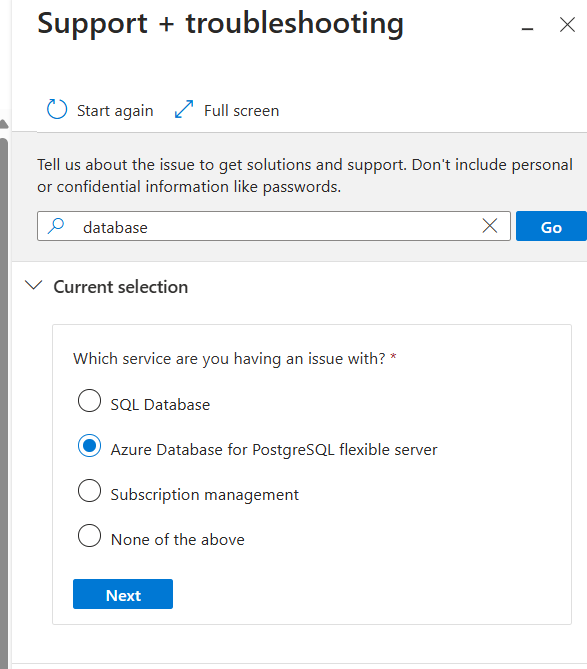
Task: Choose the Subscription management radio option
Action: [x=90, y=491]
